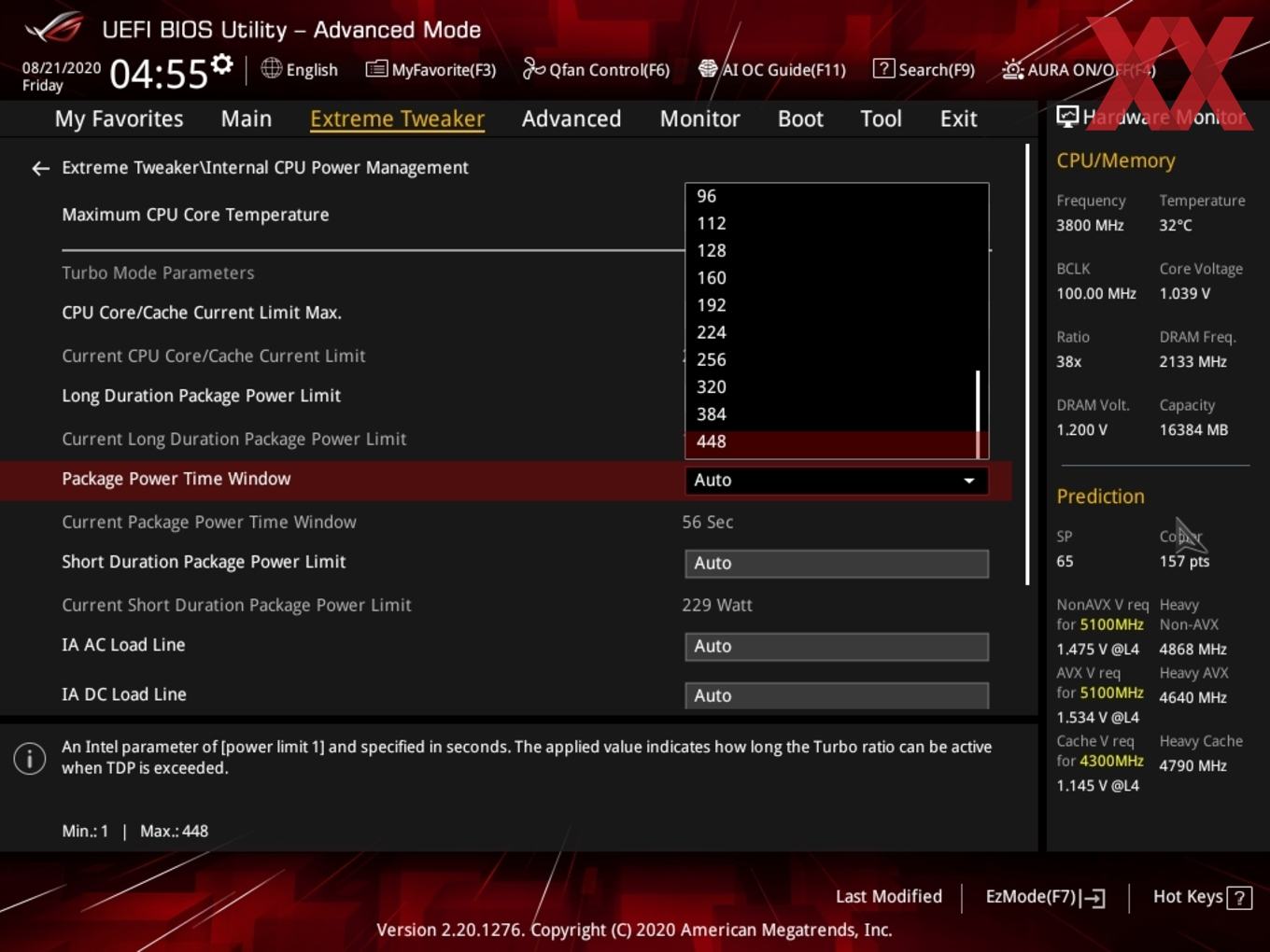Viewport: 1270px width, 952px height.
Task: Click Short Duration Package Power Limit field
Action: 837,563
